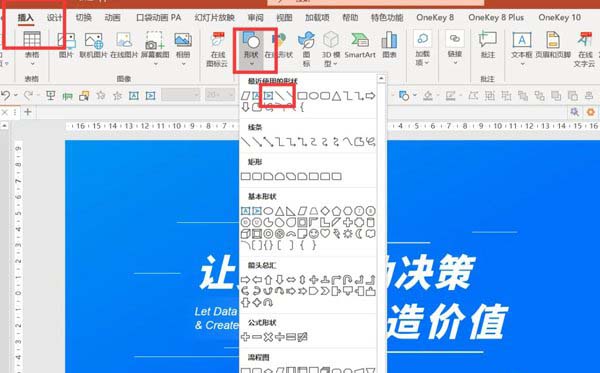Select the first rectangle under 矩形
The height and width of the screenshot is (373, 600).
[x=246, y=176]
